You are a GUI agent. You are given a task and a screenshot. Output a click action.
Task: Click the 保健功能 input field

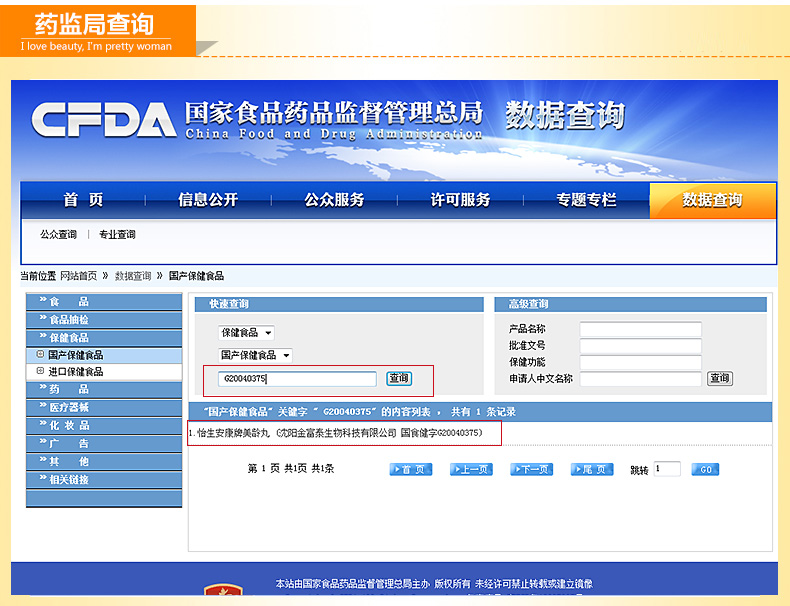pos(640,362)
